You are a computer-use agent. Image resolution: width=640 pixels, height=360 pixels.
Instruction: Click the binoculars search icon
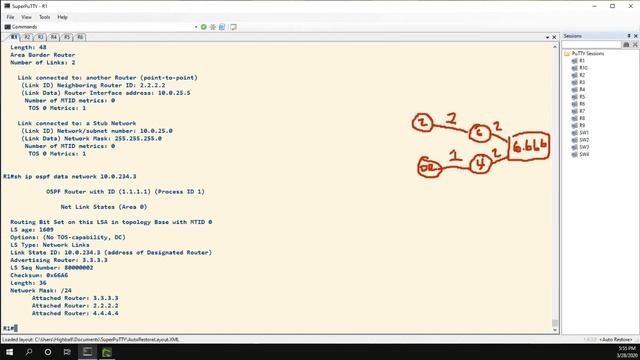click(626, 44)
